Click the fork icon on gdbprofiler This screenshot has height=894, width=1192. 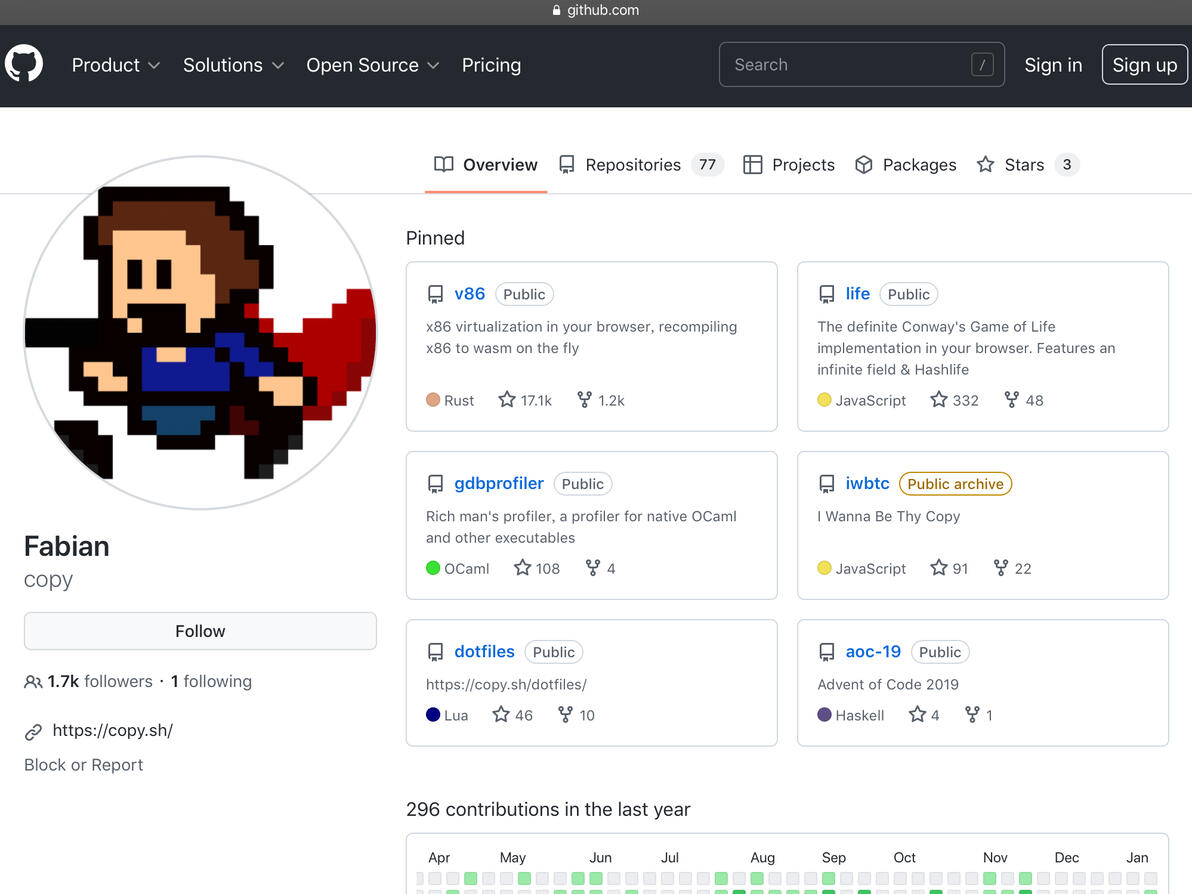coord(593,567)
